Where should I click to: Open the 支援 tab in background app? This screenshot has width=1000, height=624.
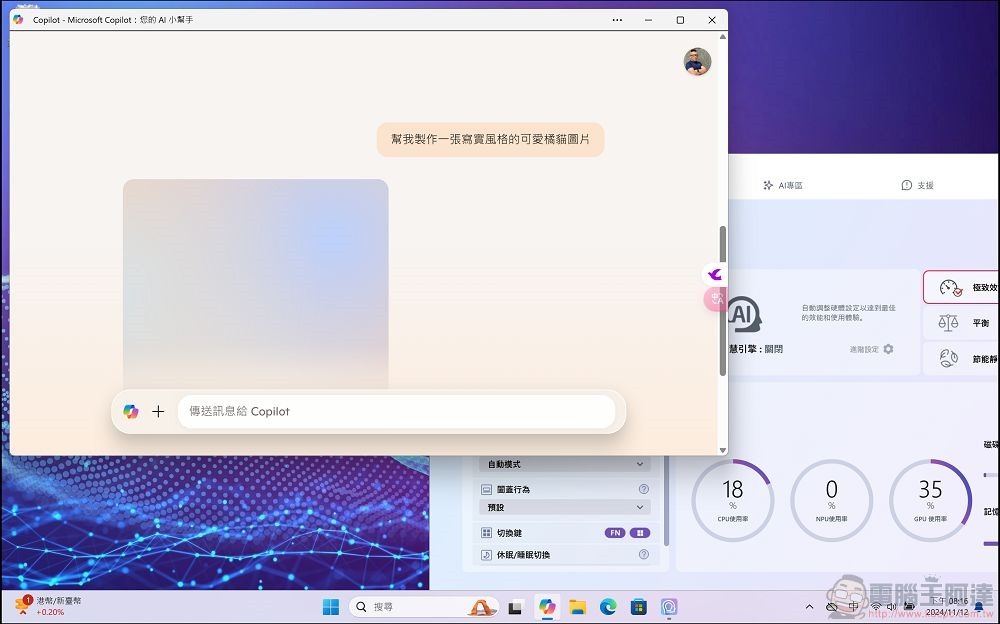point(917,185)
